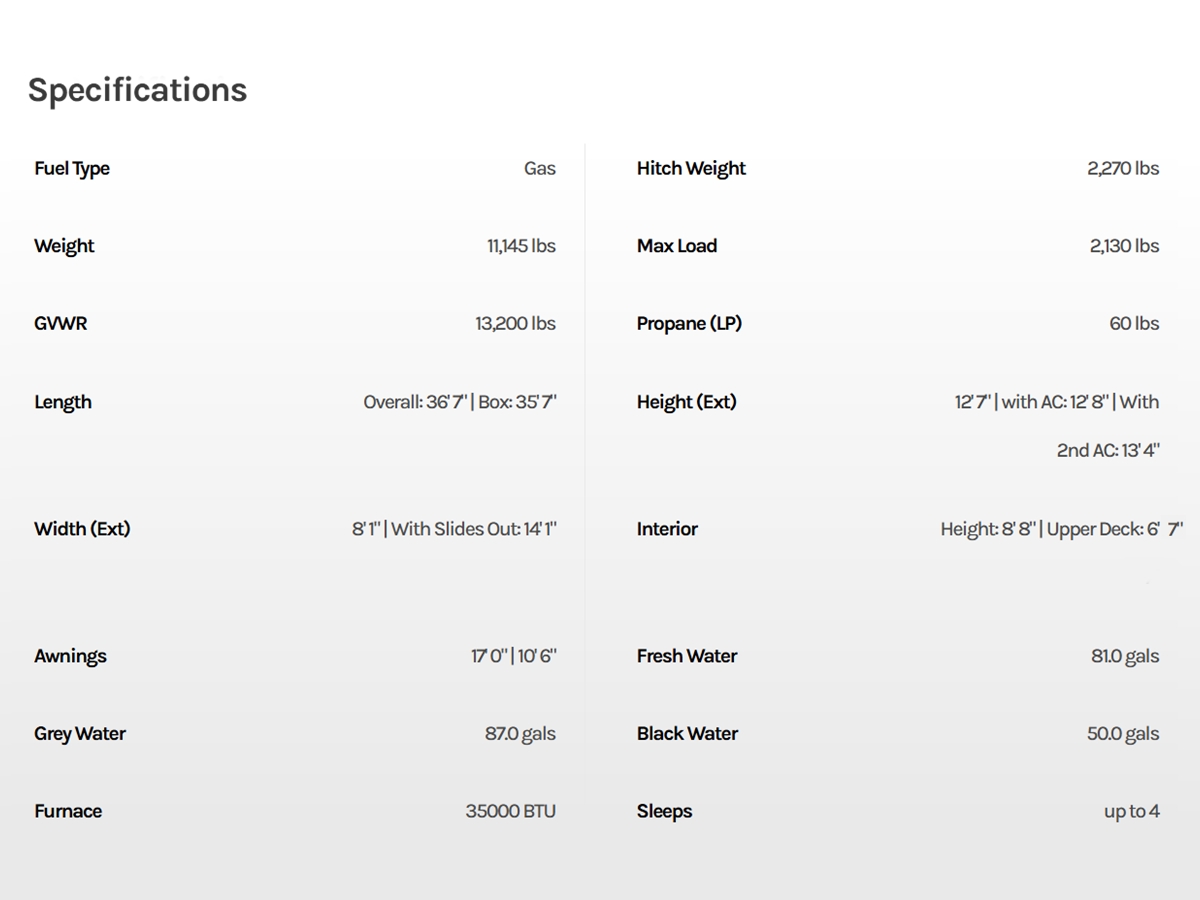Click the Propane (LP) label
The height and width of the screenshot is (900, 1200).
pyautogui.click(x=689, y=323)
